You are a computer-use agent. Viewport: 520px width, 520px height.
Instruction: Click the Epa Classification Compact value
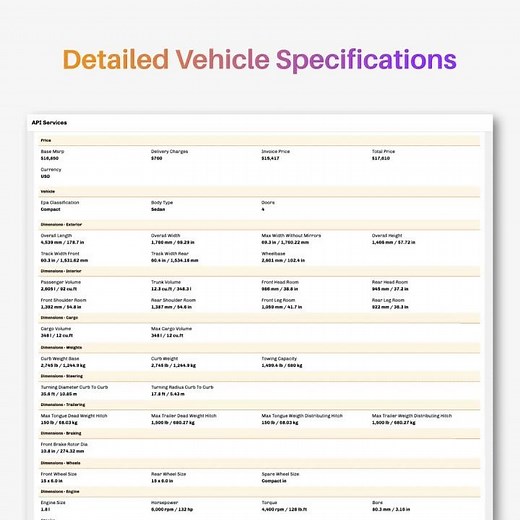click(50, 209)
